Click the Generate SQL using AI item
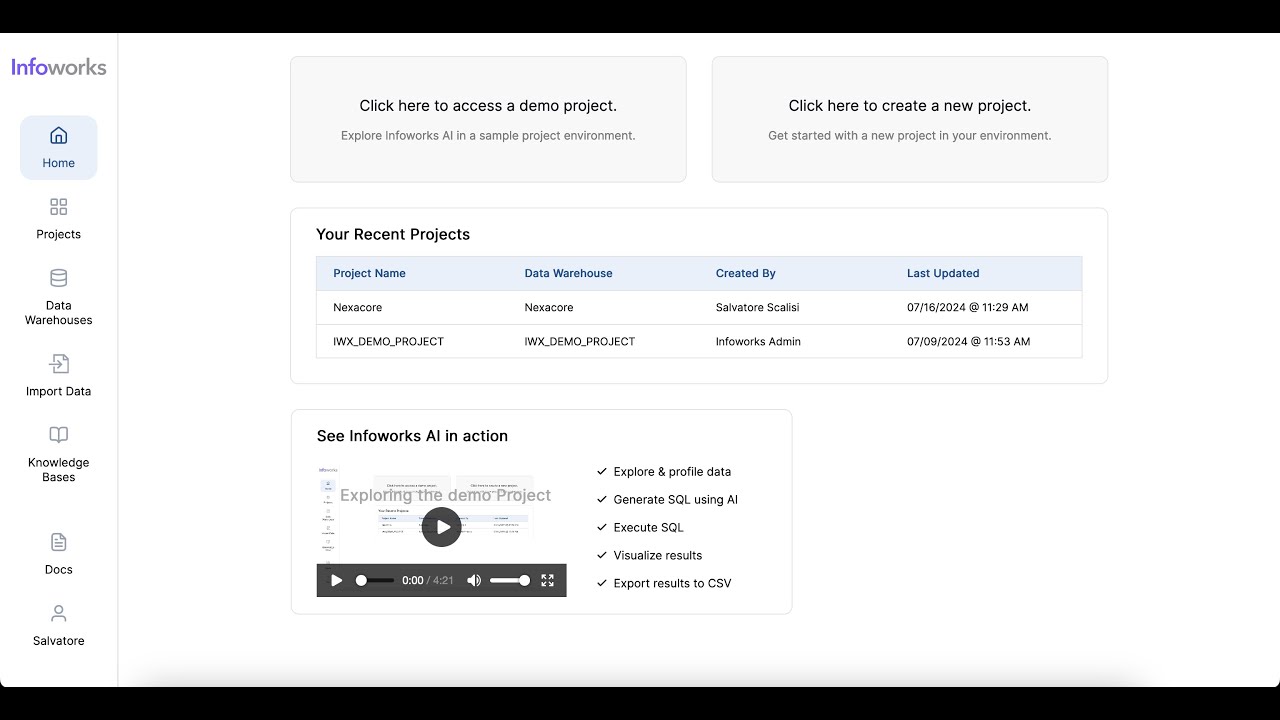This screenshot has height=720, width=1280. (x=676, y=499)
